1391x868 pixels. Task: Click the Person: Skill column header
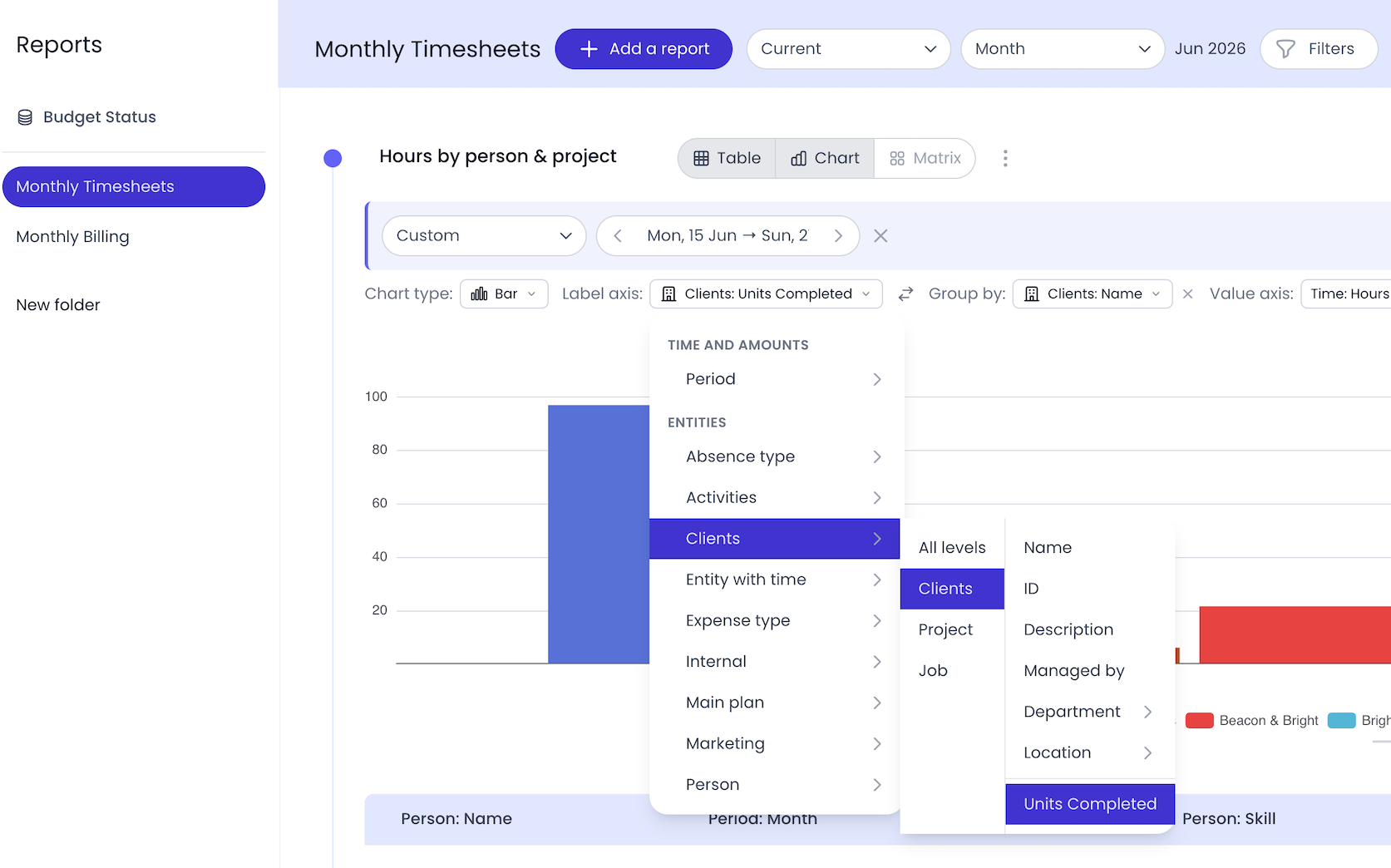pos(1229,819)
